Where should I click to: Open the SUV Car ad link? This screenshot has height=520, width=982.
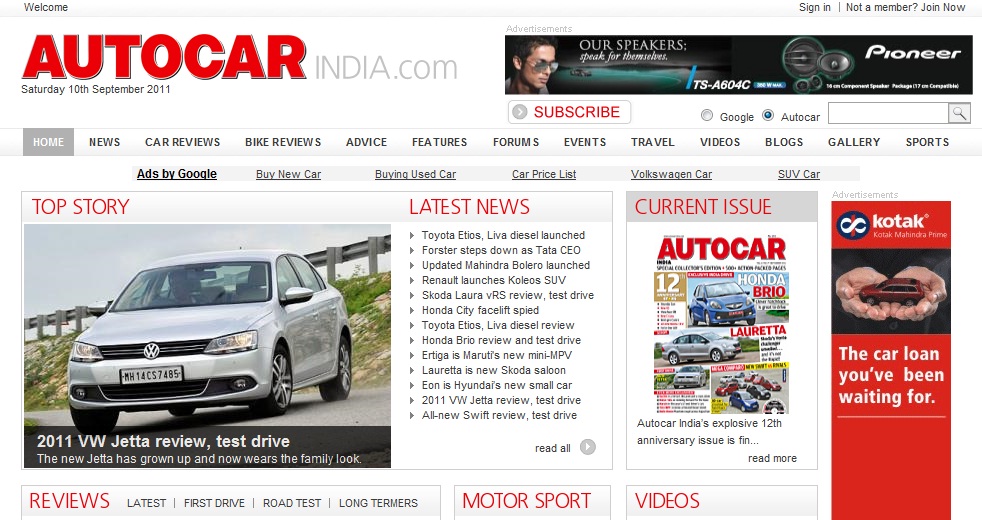(799, 174)
